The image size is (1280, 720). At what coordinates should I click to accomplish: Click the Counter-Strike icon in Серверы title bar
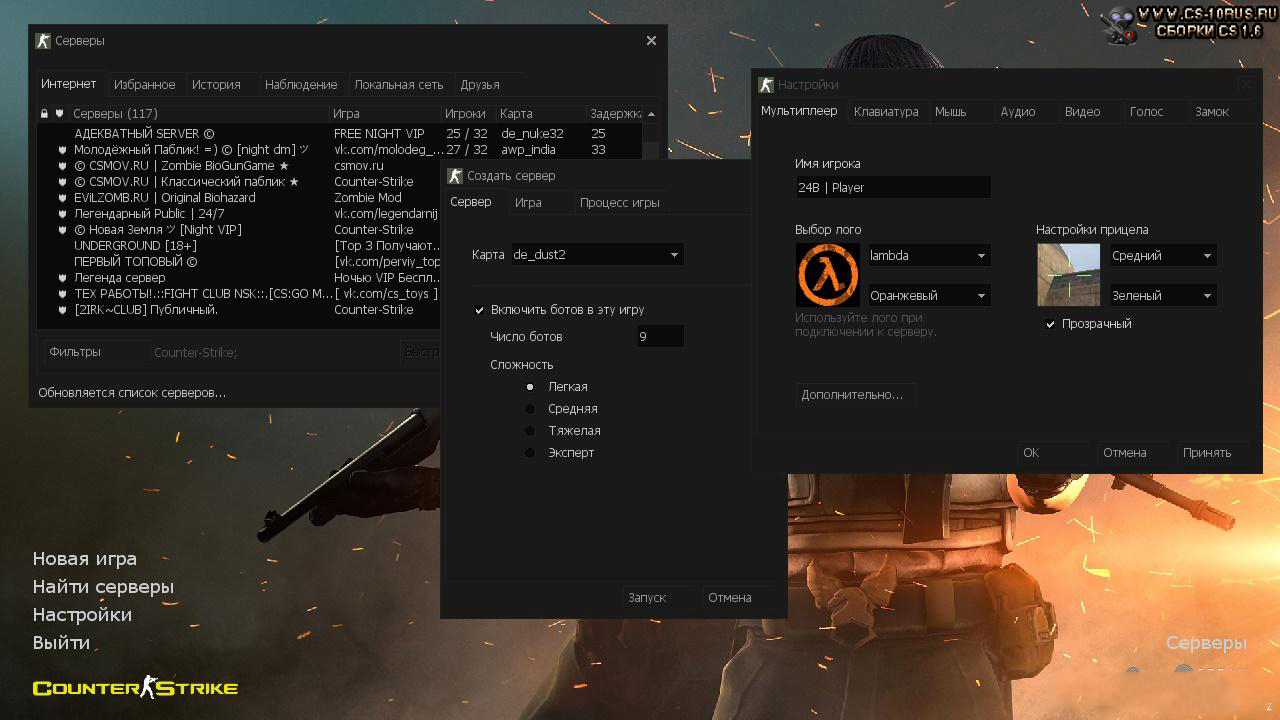coord(43,41)
